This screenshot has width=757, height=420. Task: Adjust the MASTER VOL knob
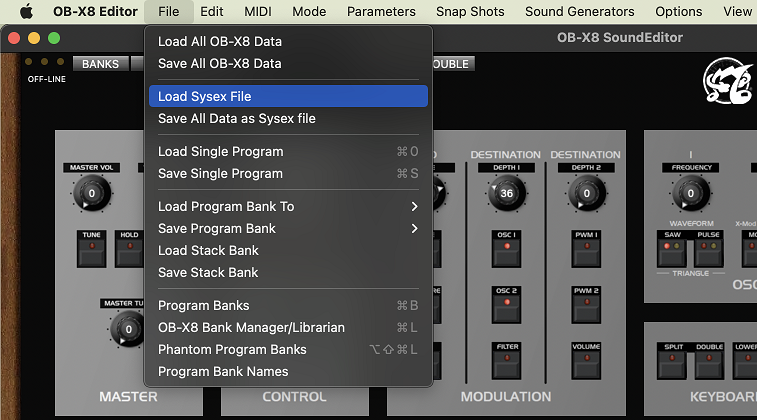[x=92, y=193]
